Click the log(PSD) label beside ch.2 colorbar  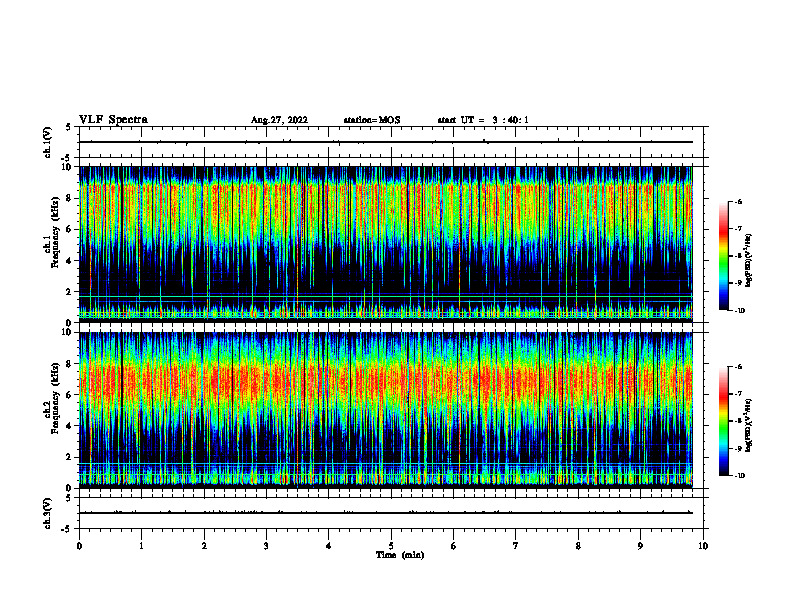749,426
